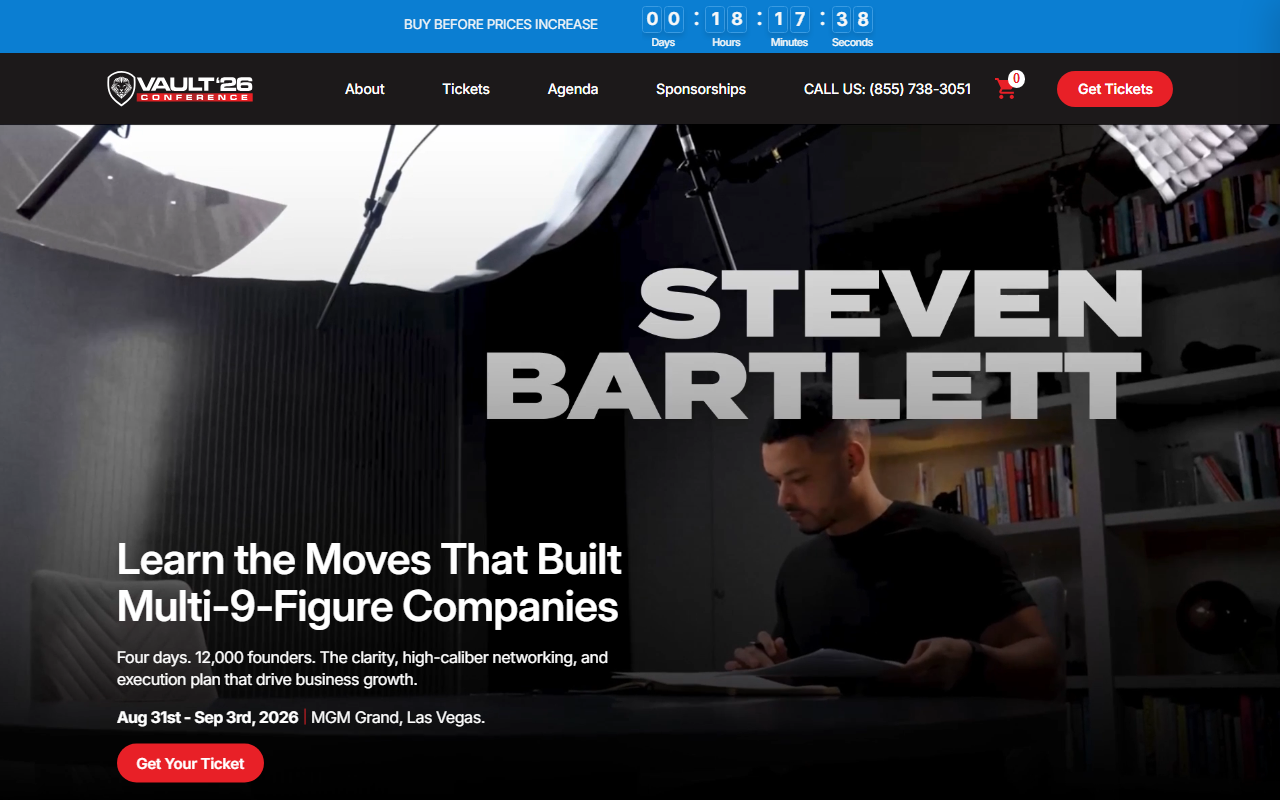1280x800 pixels.
Task: View the Sponsorships page
Action: (701, 89)
